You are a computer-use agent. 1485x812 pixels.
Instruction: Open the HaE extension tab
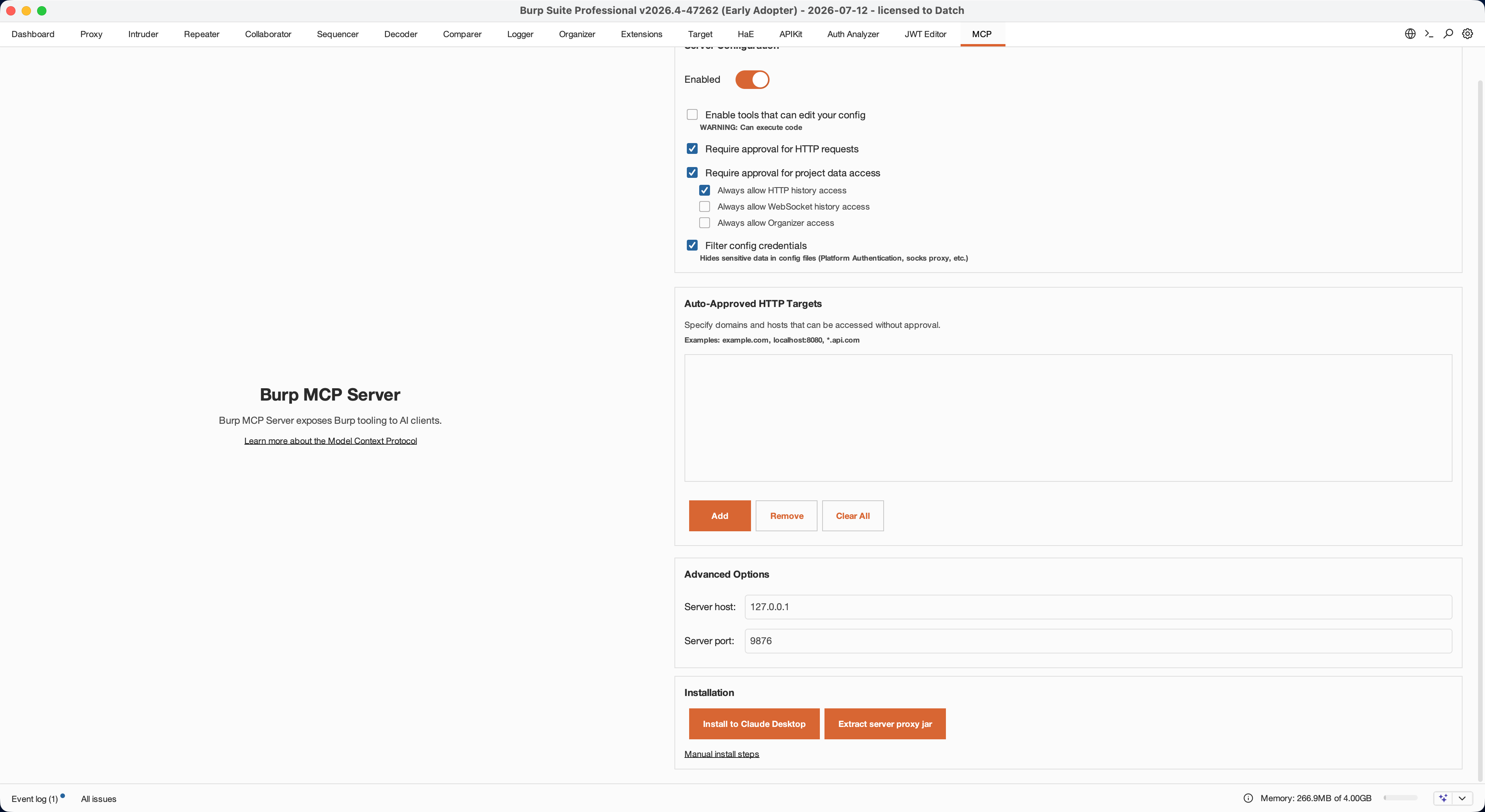pyautogui.click(x=745, y=34)
